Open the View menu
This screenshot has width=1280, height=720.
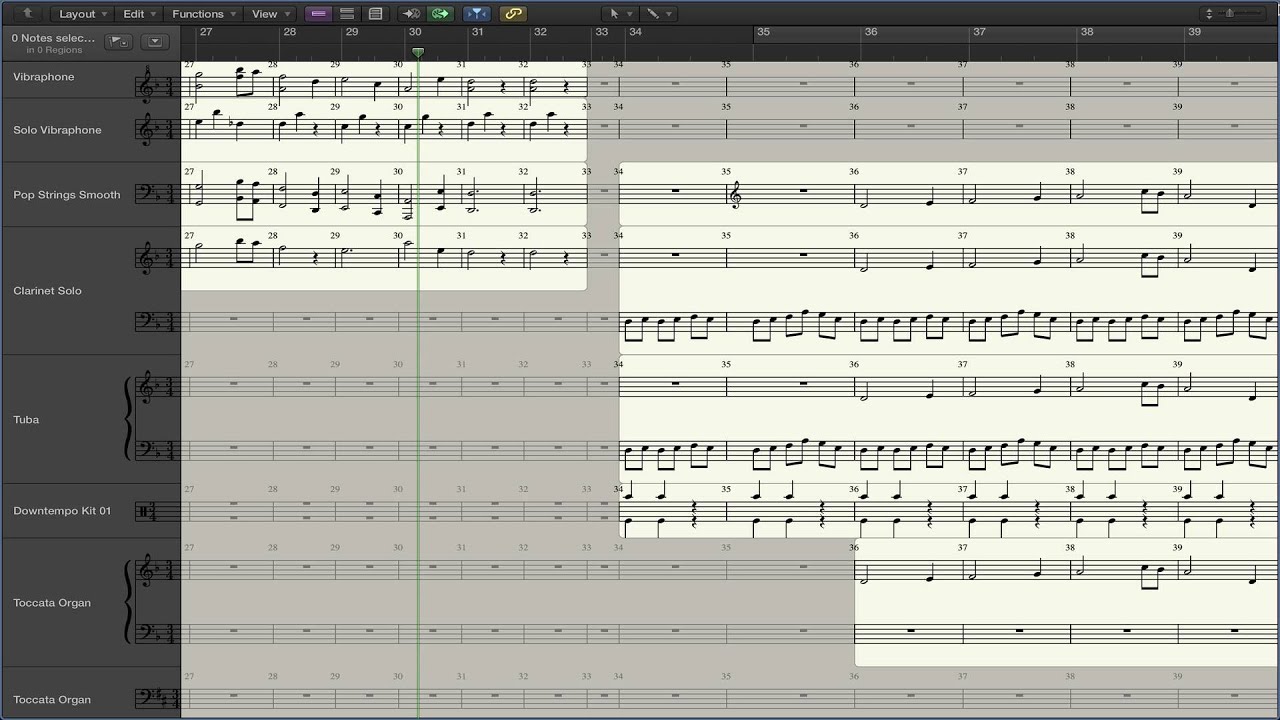coord(271,14)
